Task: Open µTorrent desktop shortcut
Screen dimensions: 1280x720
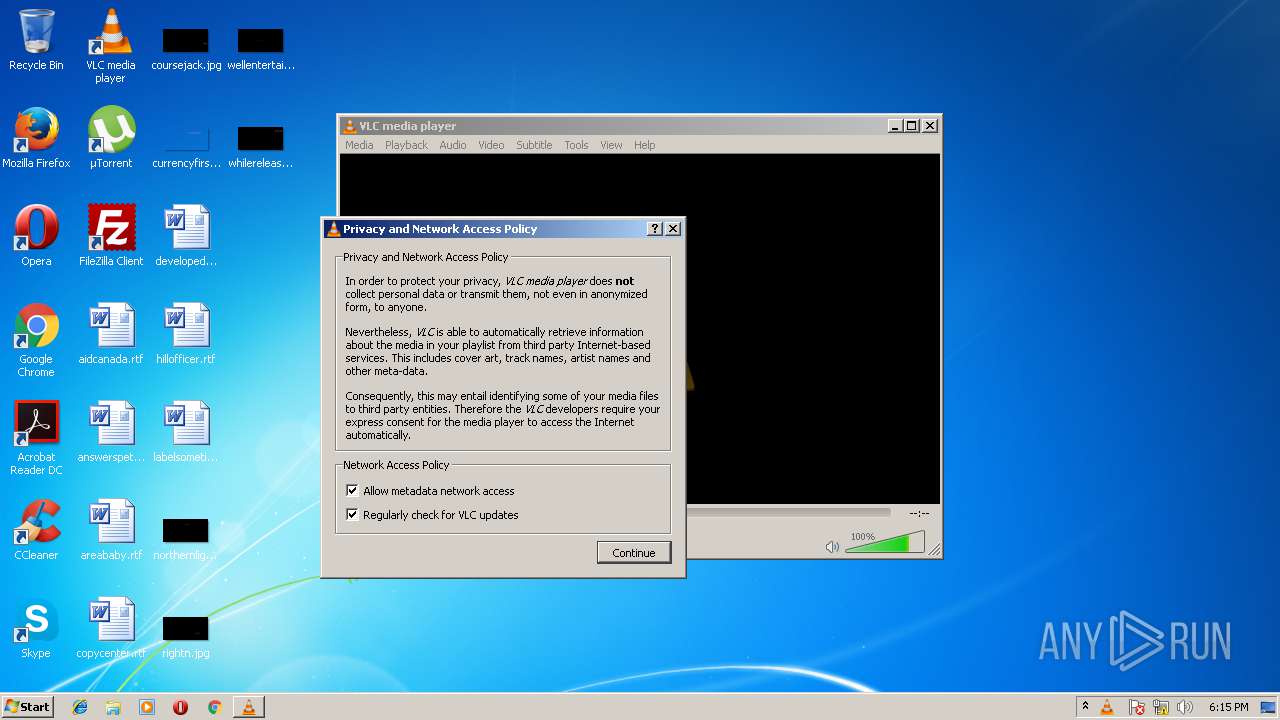Action: [110, 138]
